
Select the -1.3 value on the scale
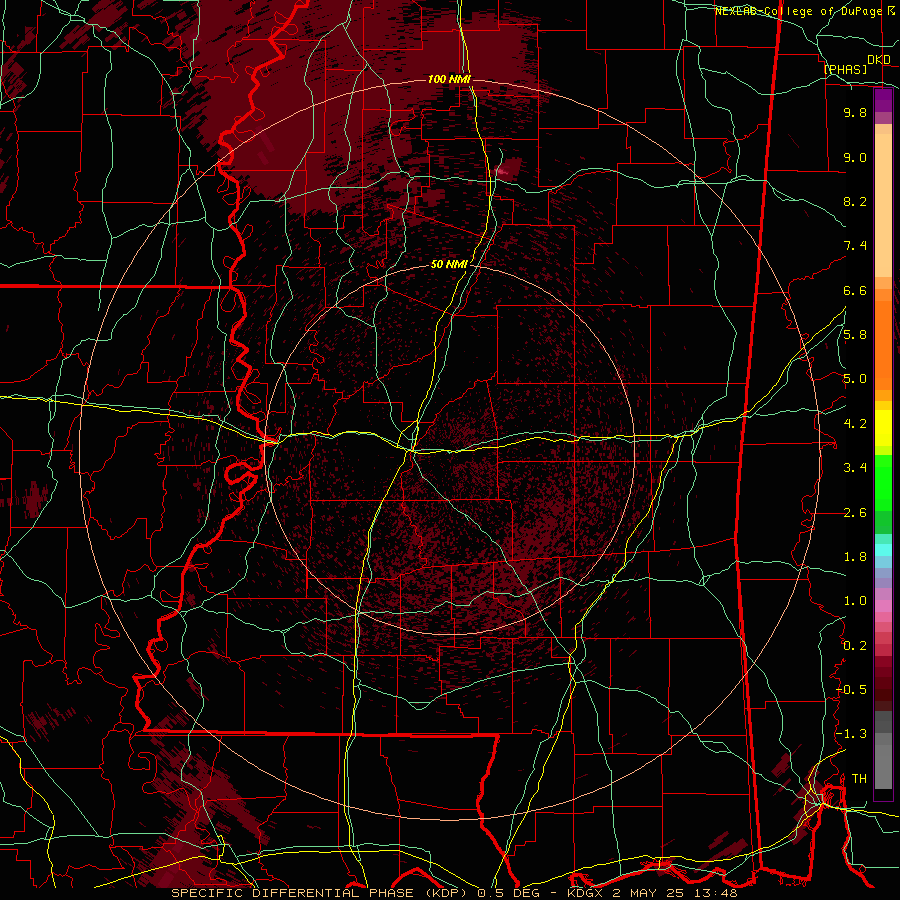pos(851,734)
